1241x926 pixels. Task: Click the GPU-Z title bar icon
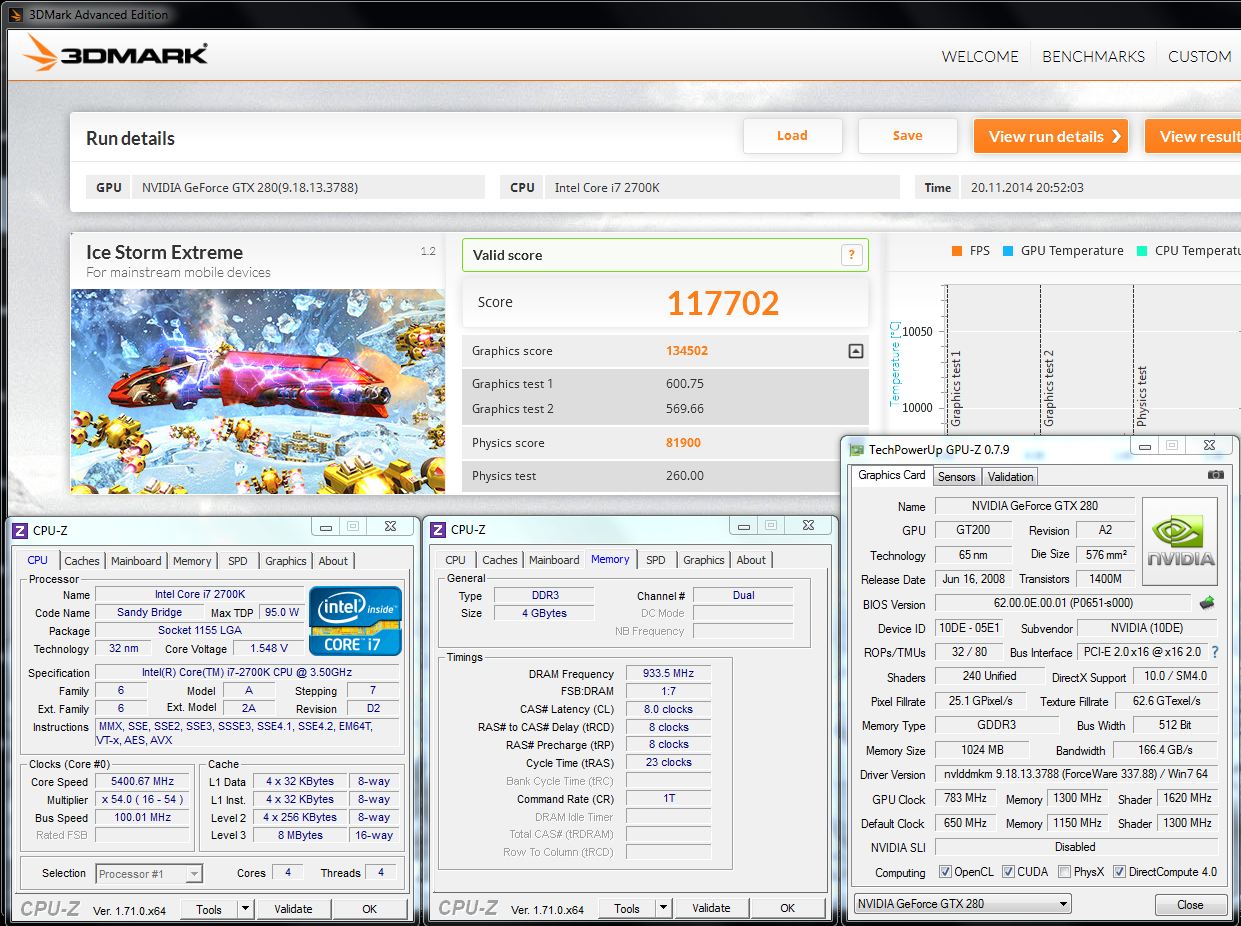pos(856,449)
